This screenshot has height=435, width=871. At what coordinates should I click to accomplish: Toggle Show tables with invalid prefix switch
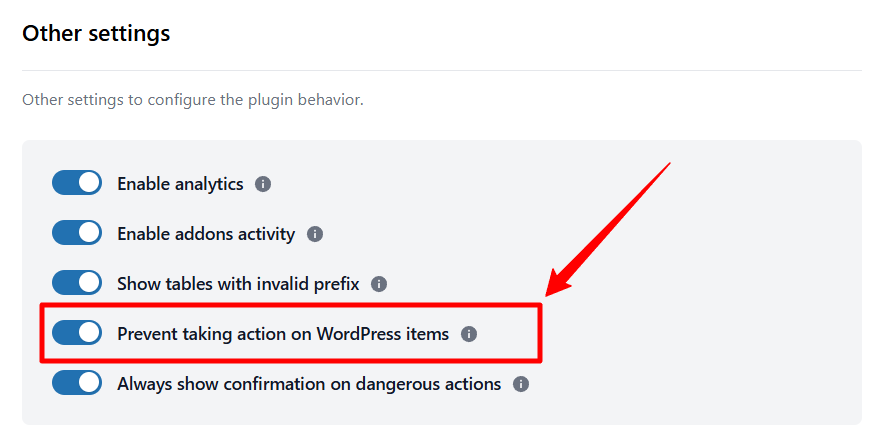click(x=77, y=283)
